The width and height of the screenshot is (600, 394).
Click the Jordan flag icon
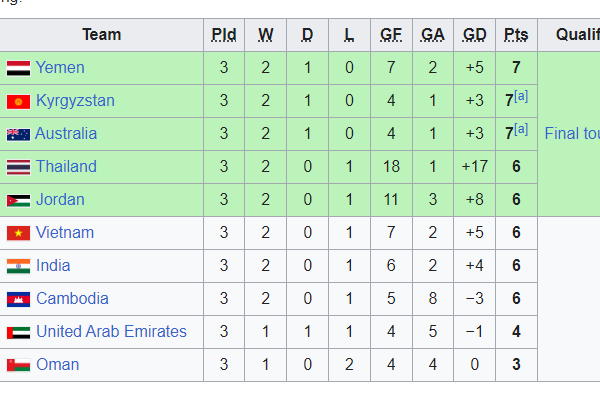coord(18,200)
